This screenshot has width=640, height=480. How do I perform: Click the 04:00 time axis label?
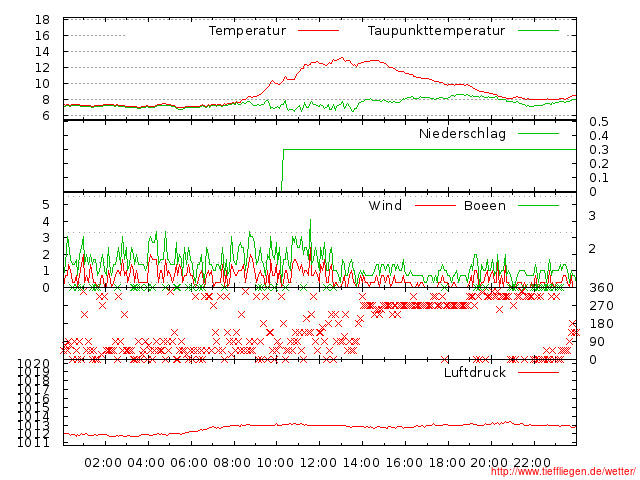pyautogui.click(x=146, y=463)
